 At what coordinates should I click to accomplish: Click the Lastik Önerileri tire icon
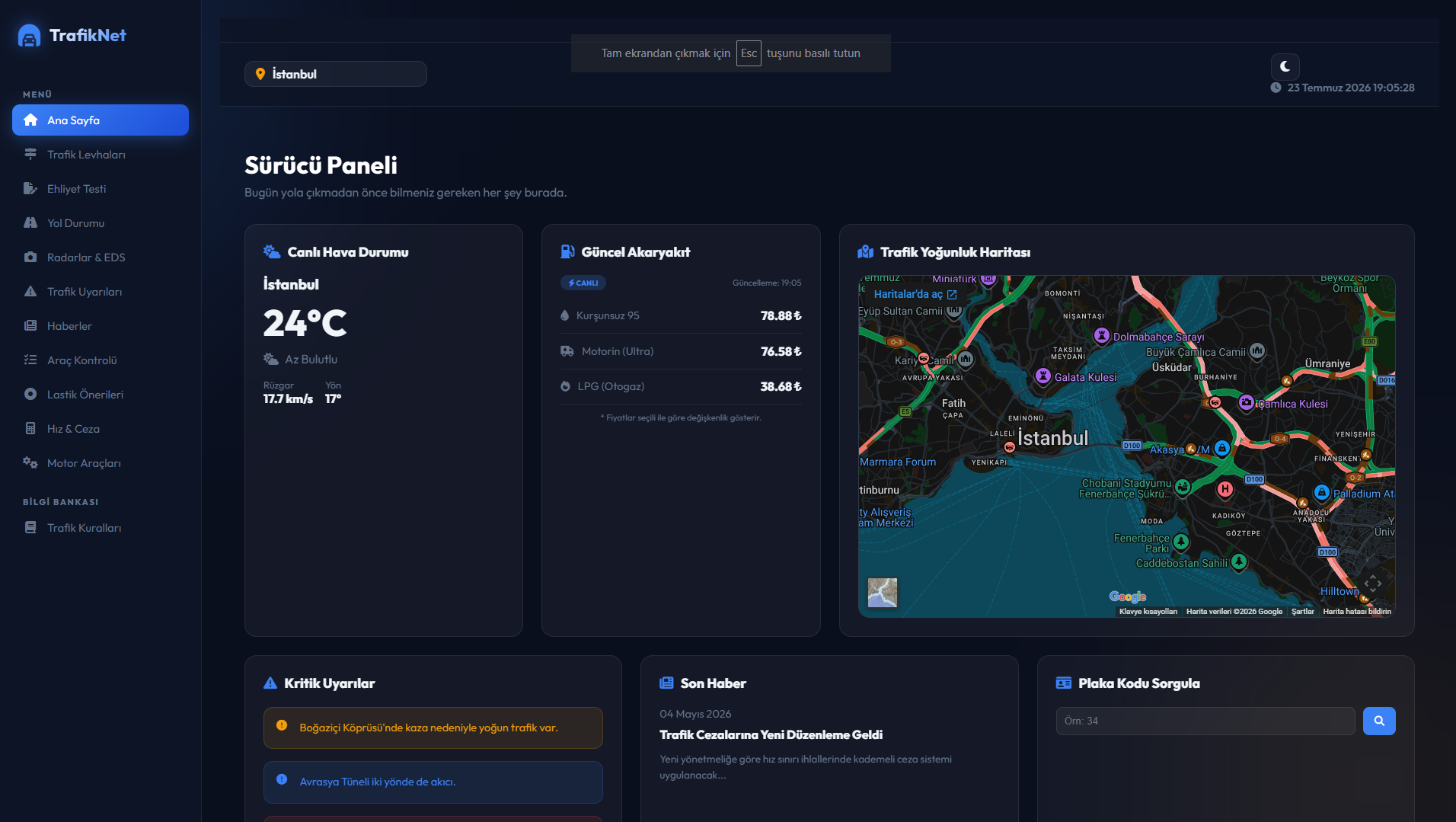pos(30,395)
